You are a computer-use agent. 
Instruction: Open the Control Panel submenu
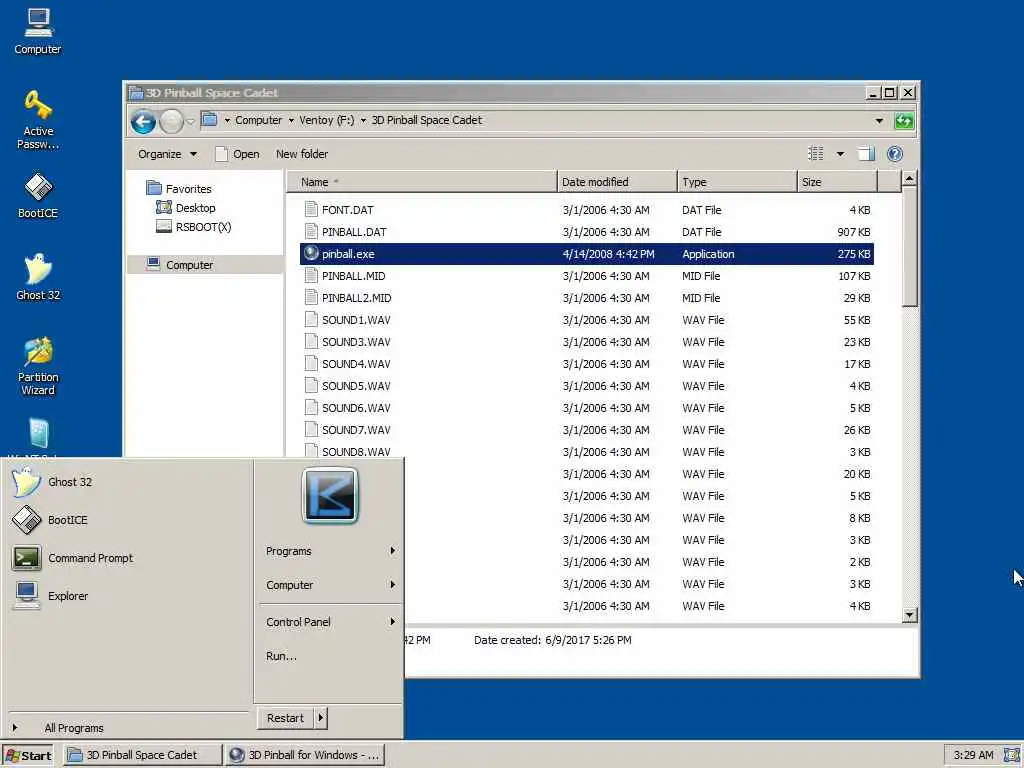(x=330, y=622)
